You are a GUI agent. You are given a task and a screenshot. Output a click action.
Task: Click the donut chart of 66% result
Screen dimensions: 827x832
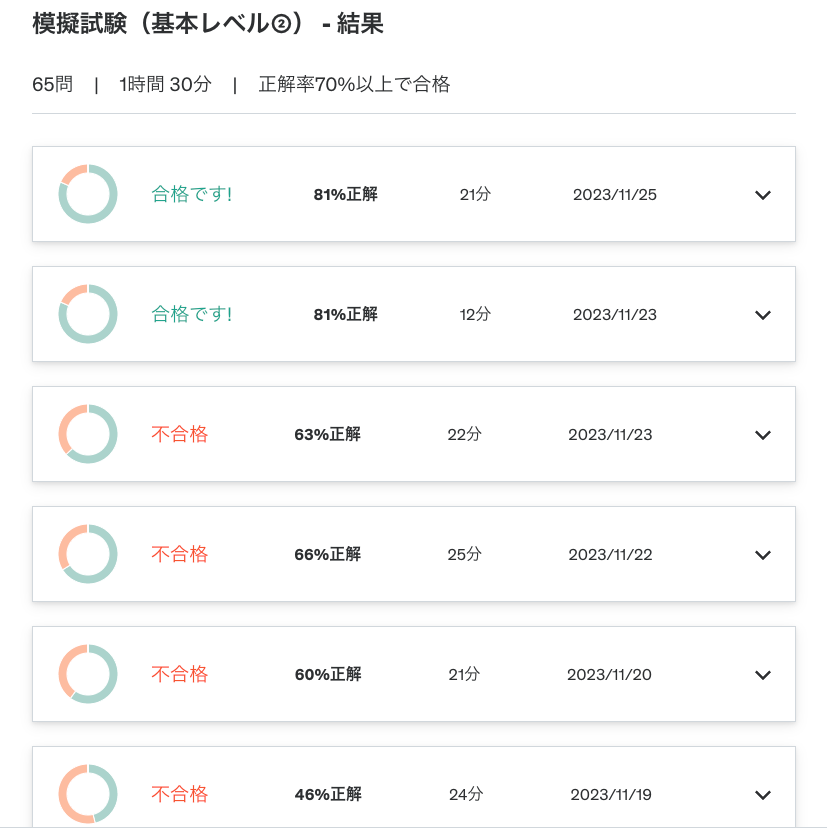pyautogui.click(x=88, y=553)
